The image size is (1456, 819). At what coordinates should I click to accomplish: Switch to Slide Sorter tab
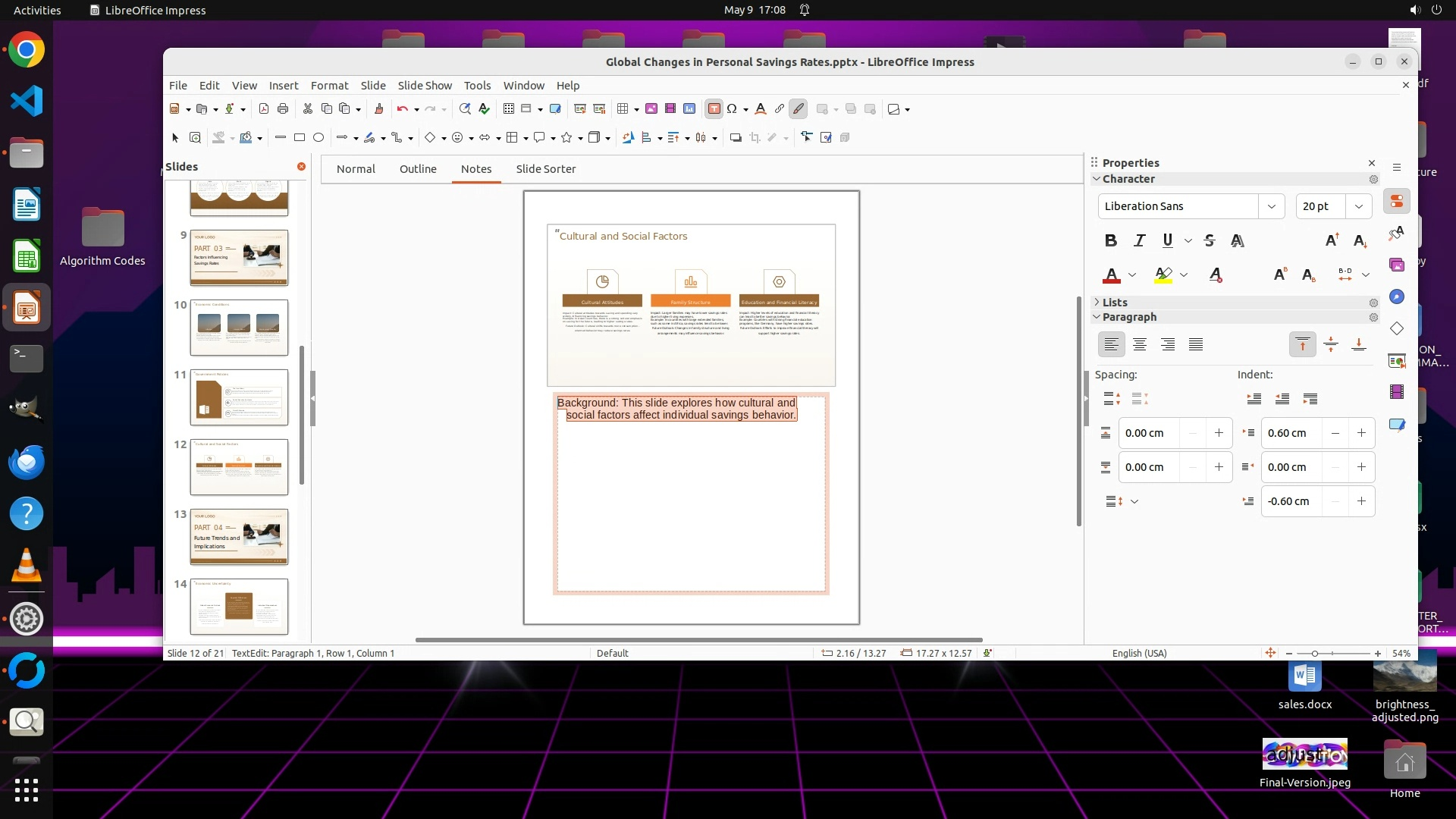tap(545, 169)
